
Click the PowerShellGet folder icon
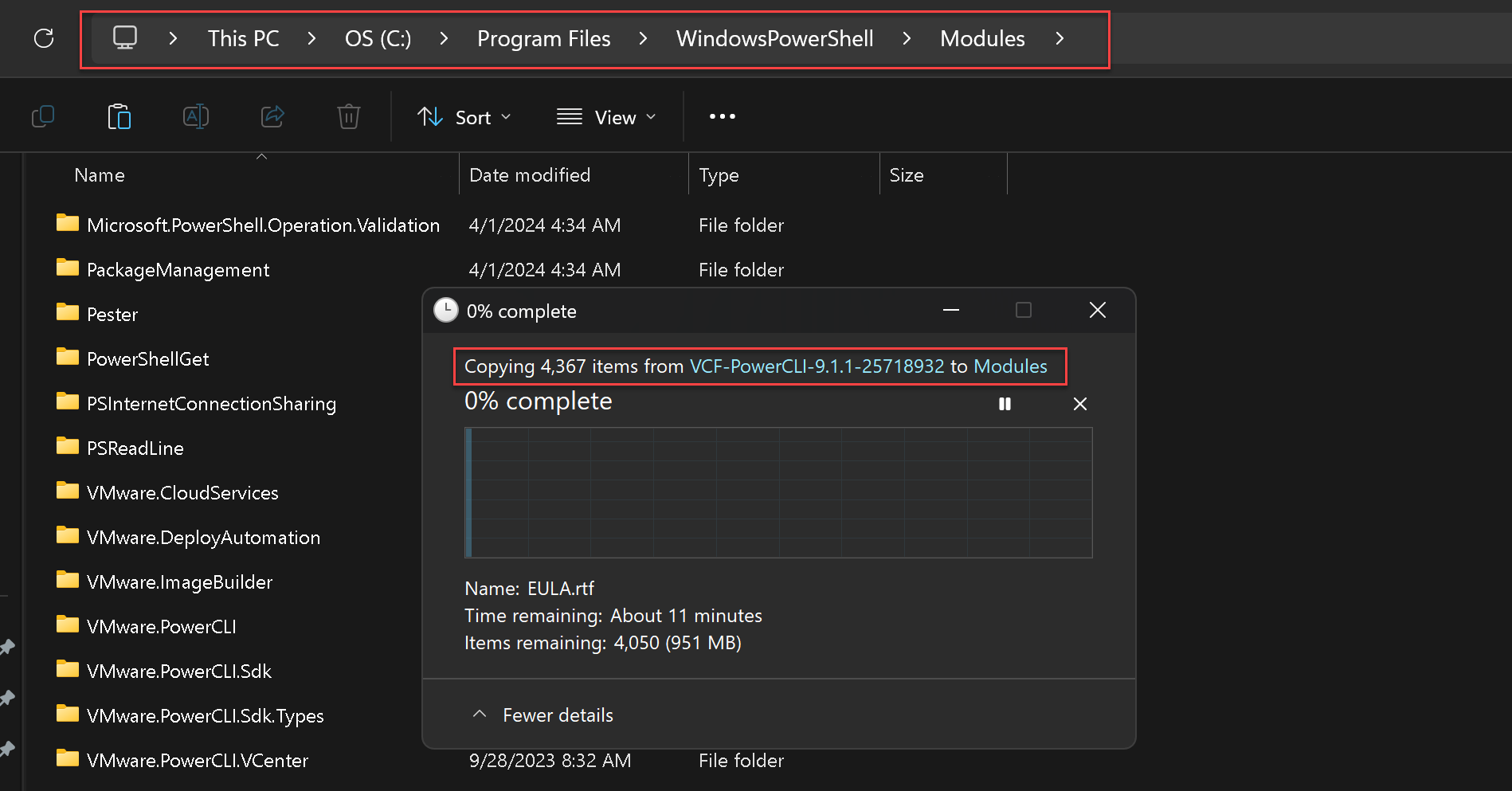[68, 357]
